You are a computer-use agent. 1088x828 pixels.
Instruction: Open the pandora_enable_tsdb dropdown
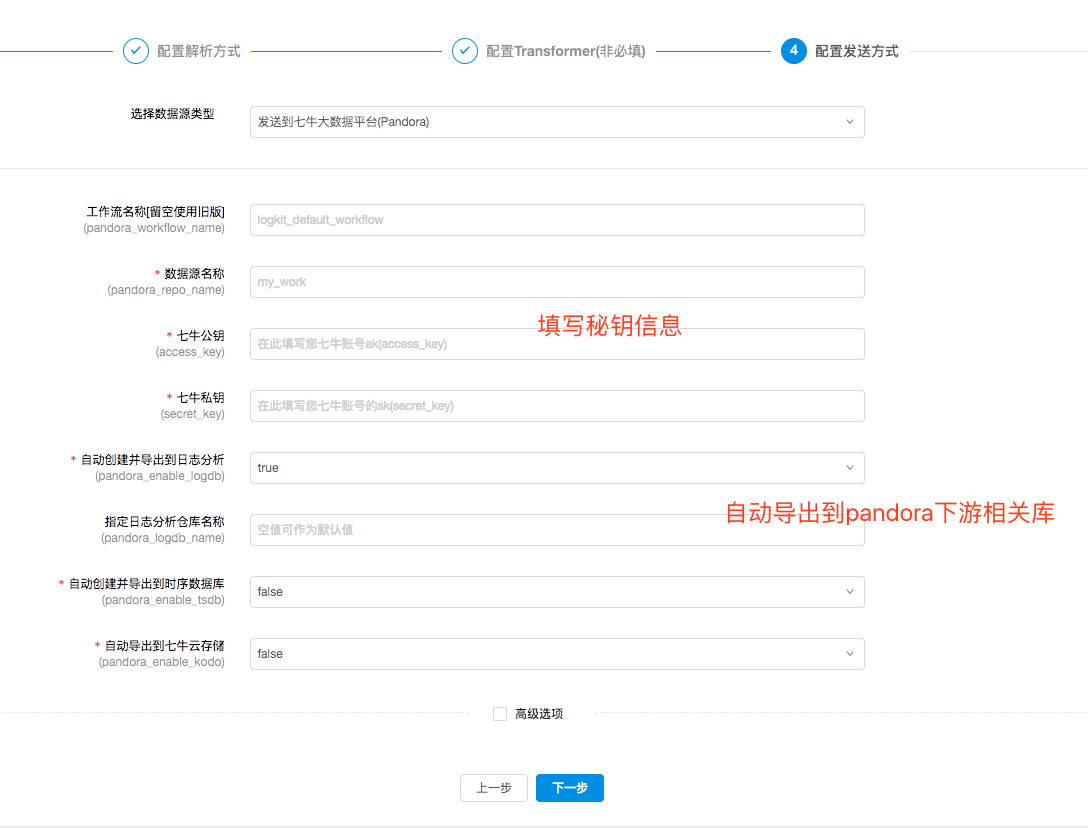click(557, 592)
